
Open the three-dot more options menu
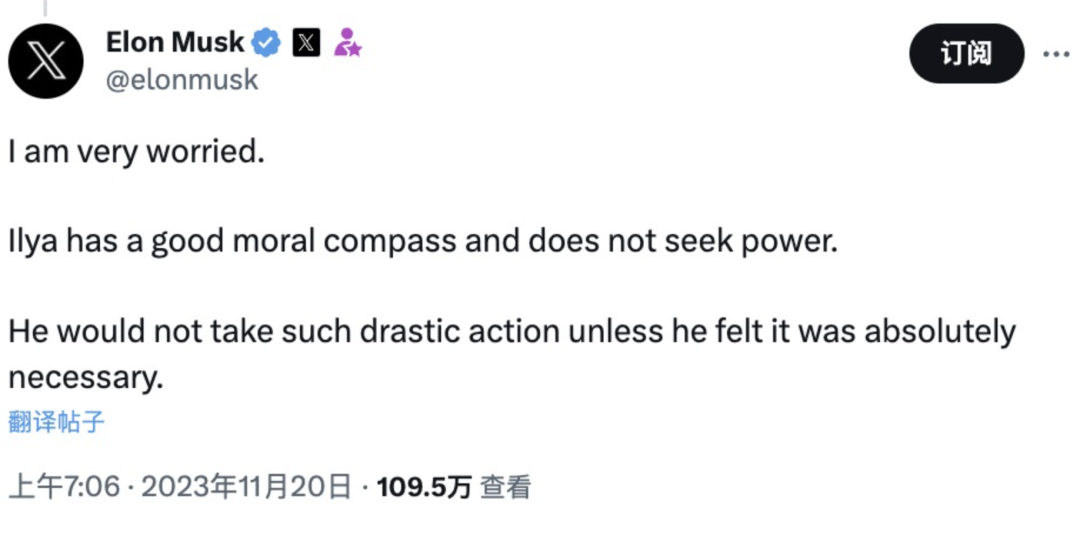tap(1056, 54)
